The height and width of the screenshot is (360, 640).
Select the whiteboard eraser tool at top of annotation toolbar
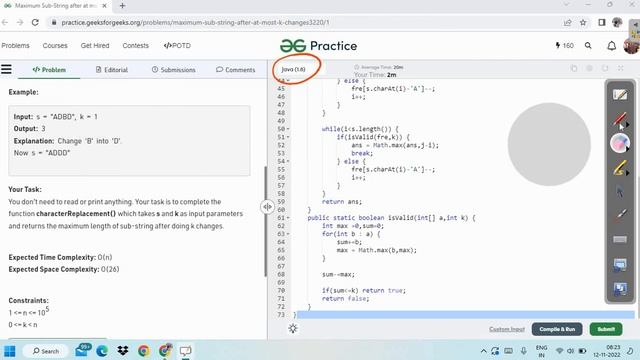pyautogui.click(x=620, y=95)
